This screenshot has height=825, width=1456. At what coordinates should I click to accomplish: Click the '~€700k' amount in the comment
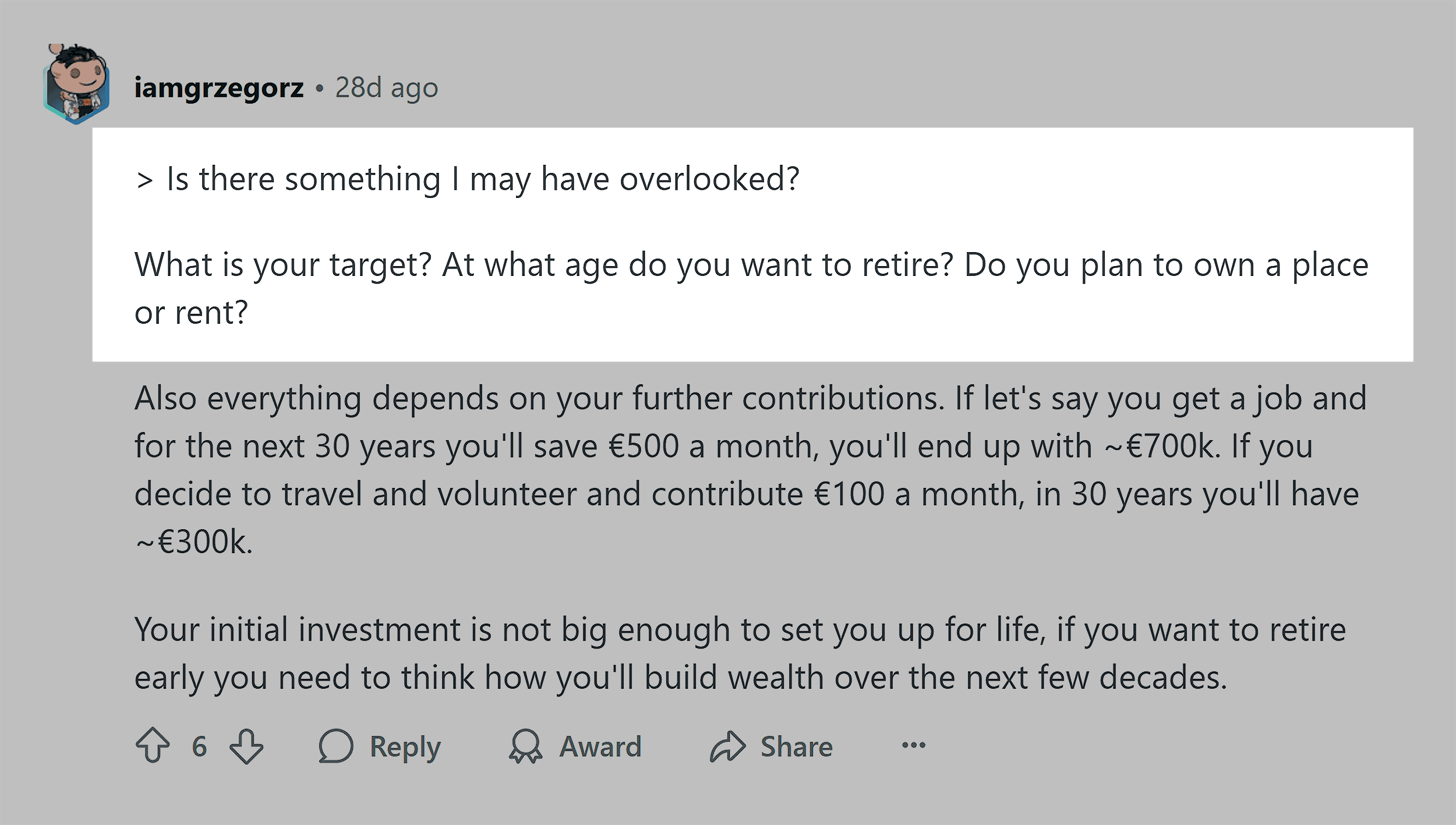1160,447
